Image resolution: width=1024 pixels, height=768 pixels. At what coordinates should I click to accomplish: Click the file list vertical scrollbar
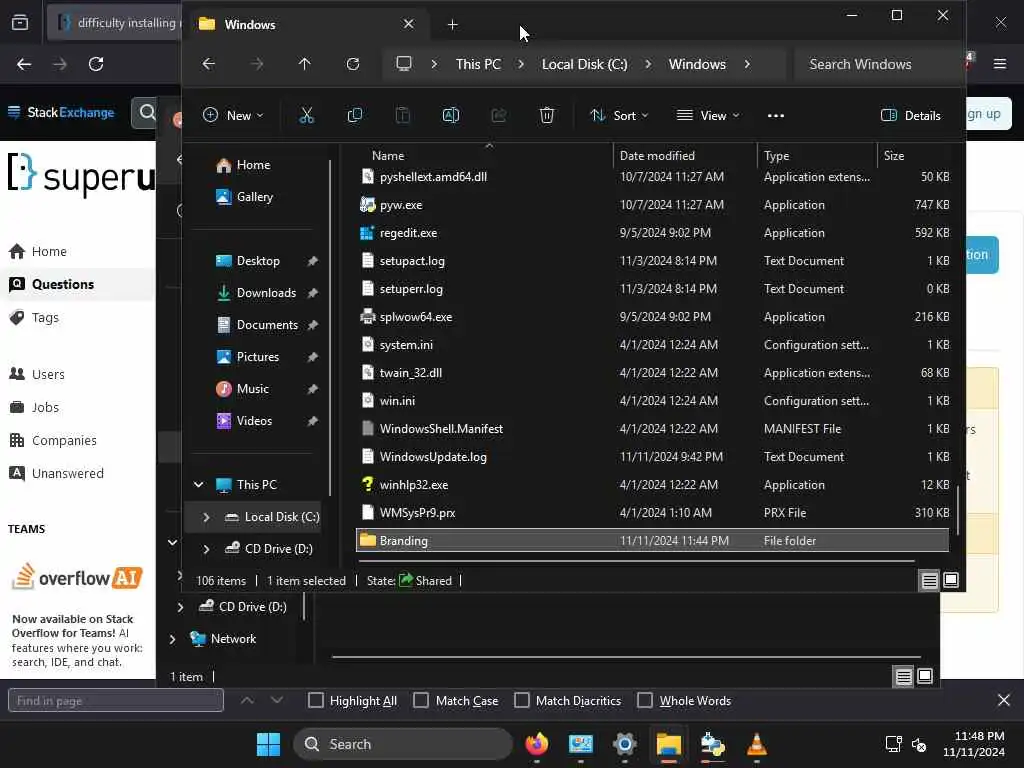point(958,510)
